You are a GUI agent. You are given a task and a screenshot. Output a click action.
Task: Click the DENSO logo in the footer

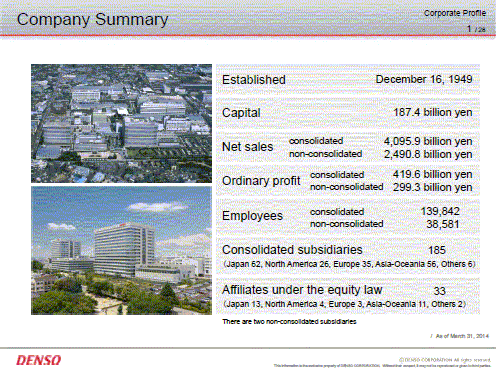(x=39, y=360)
